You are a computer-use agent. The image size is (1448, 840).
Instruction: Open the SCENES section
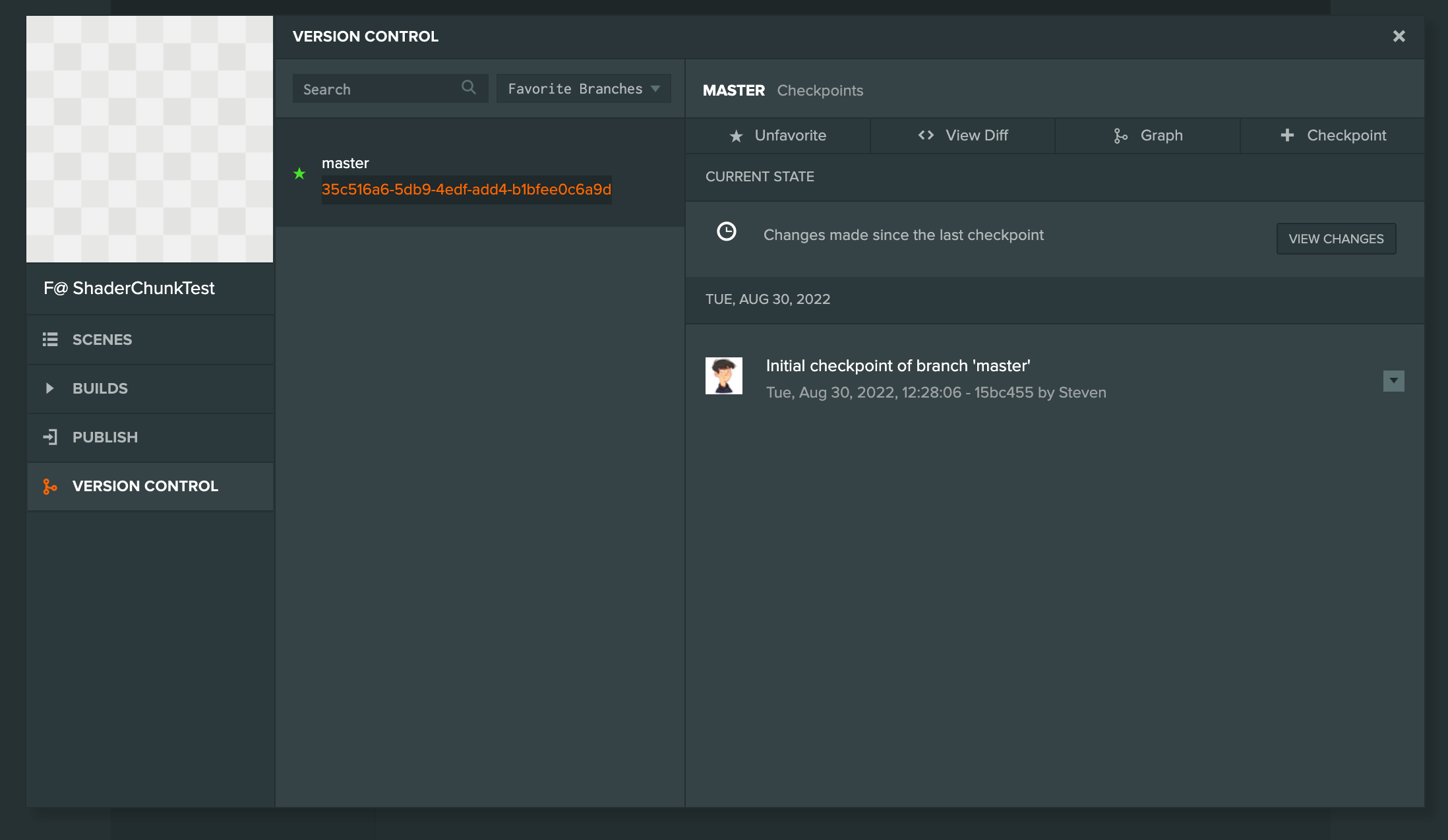[102, 339]
